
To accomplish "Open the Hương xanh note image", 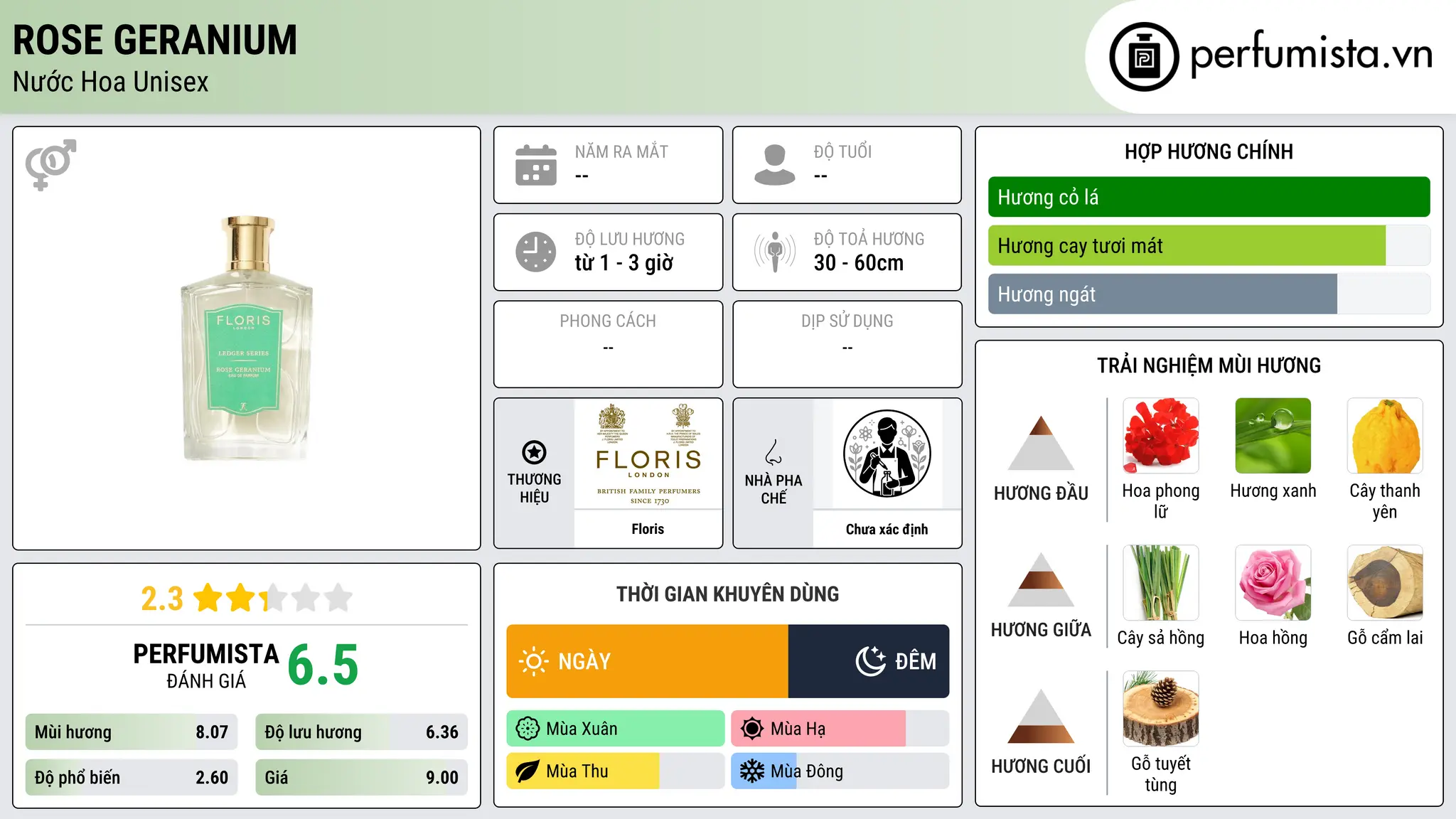I will (x=1273, y=436).
